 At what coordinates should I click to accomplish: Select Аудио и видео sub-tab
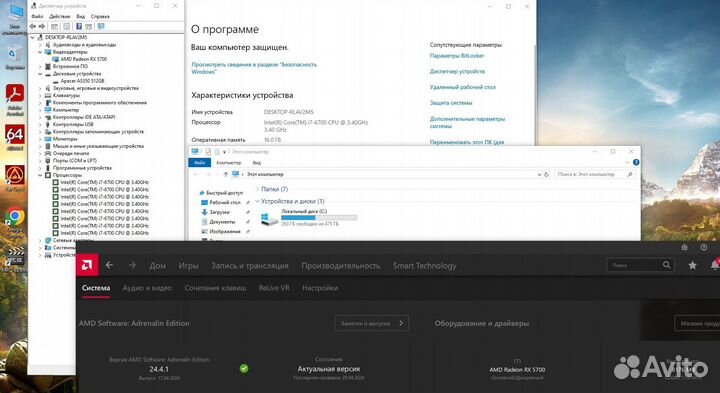point(147,288)
